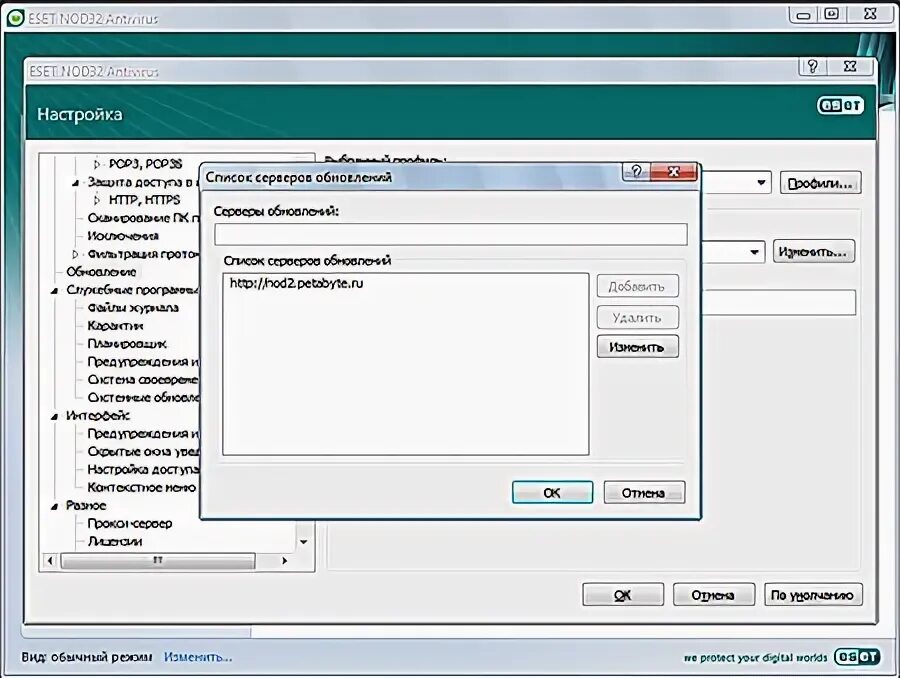Collapse the Интерфейс tree node

coord(55,416)
